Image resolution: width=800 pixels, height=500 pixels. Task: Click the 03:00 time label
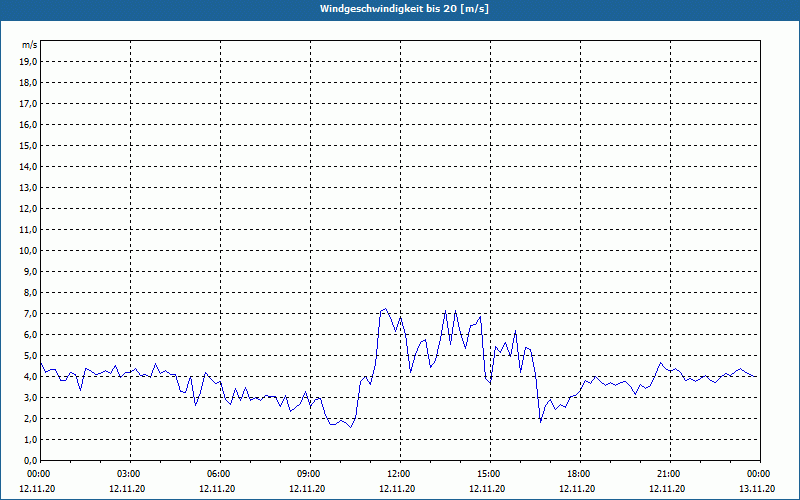(131, 473)
